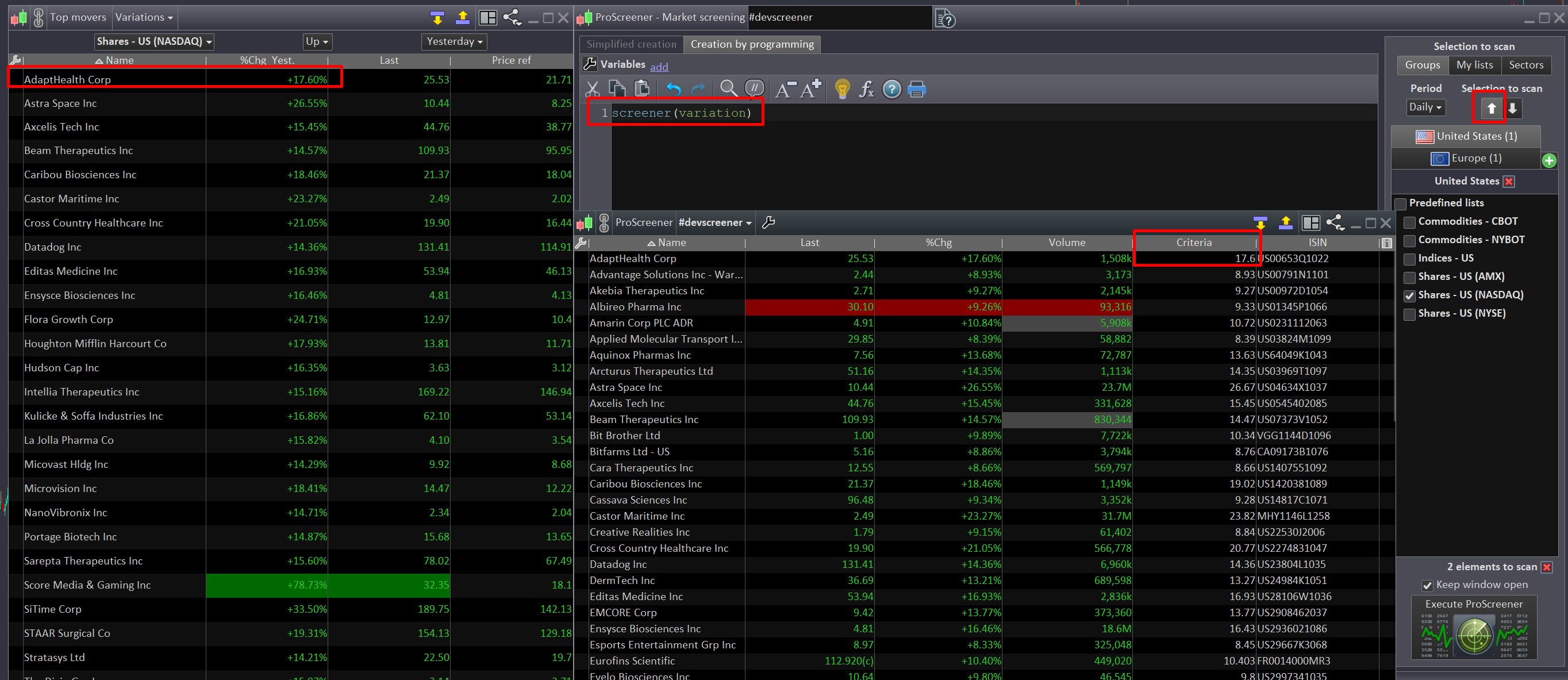This screenshot has width=1568, height=680.
Task: Check Shares - US (NYSE) list
Action: (x=1410, y=314)
